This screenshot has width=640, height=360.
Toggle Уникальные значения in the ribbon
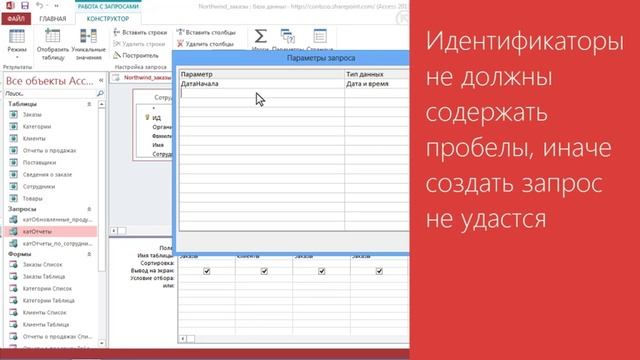point(88,44)
